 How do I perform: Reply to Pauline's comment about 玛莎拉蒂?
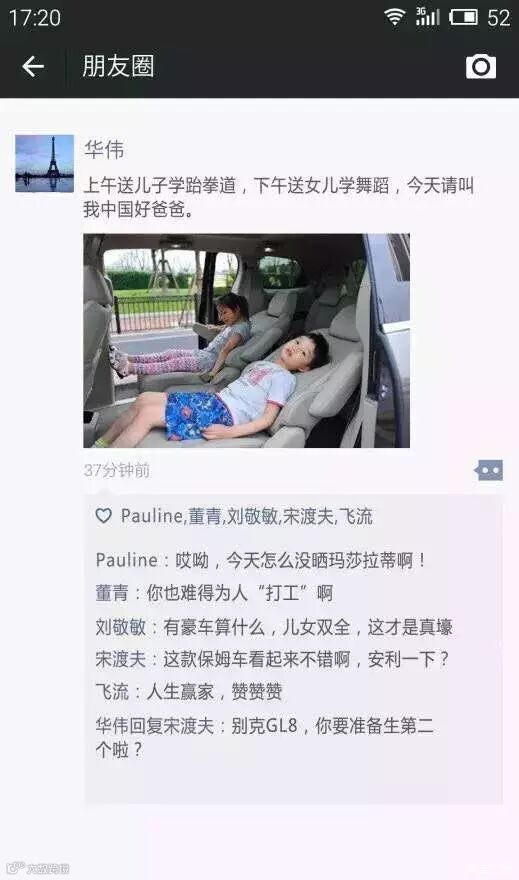click(261, 560)
